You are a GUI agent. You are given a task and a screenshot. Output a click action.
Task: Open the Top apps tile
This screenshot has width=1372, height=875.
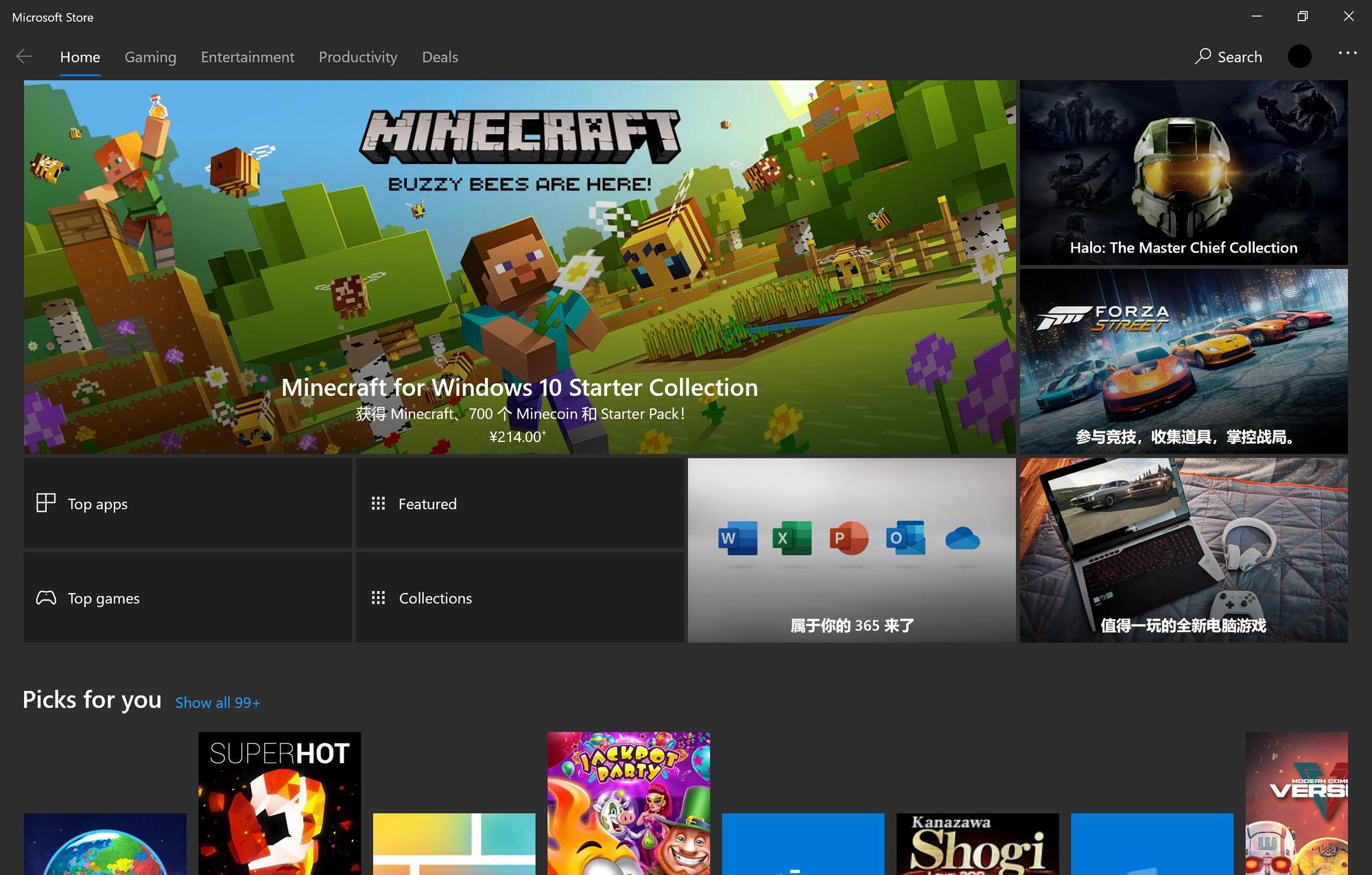pos(188,503)
